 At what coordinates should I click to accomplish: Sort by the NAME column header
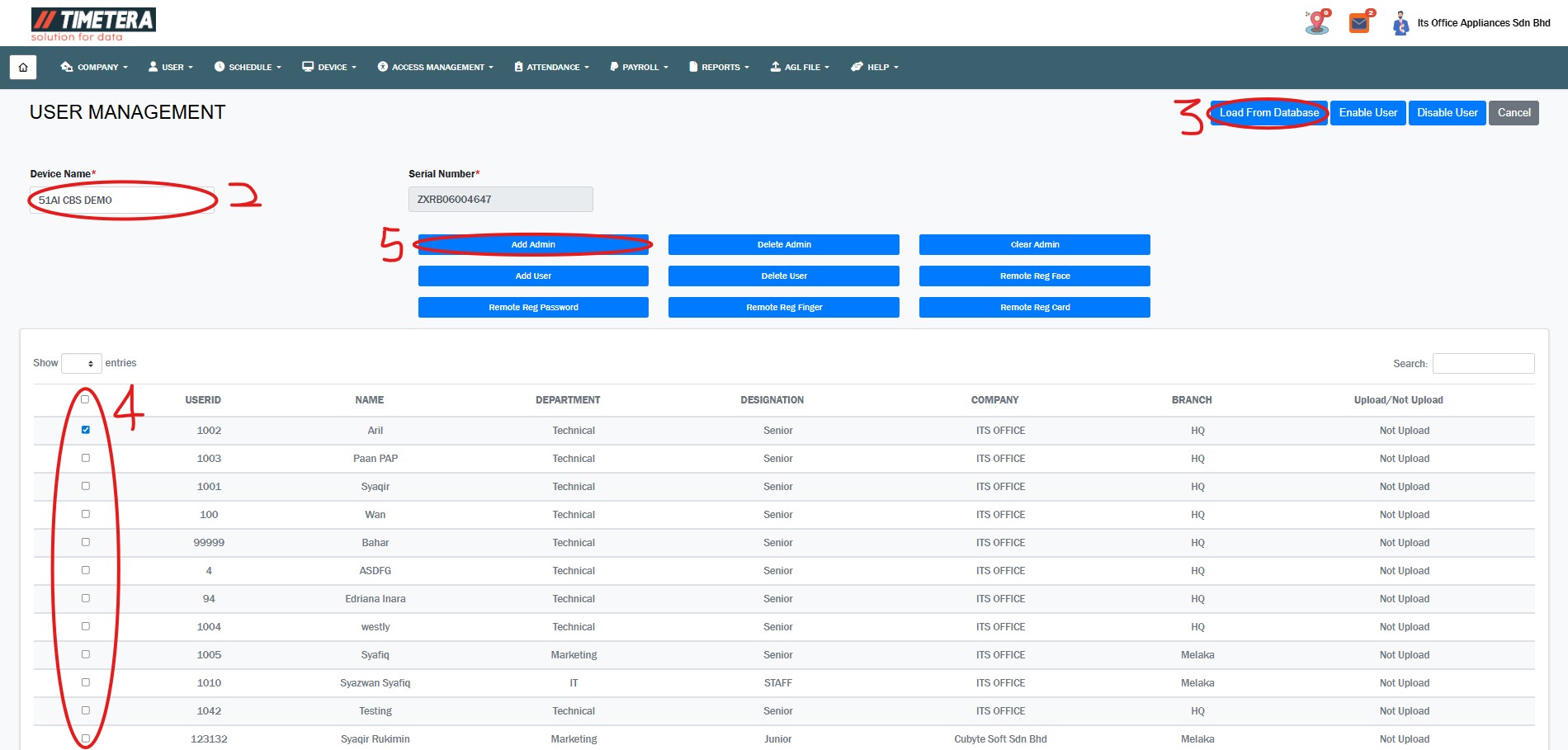pyautogui.click(x=370, y=400)
